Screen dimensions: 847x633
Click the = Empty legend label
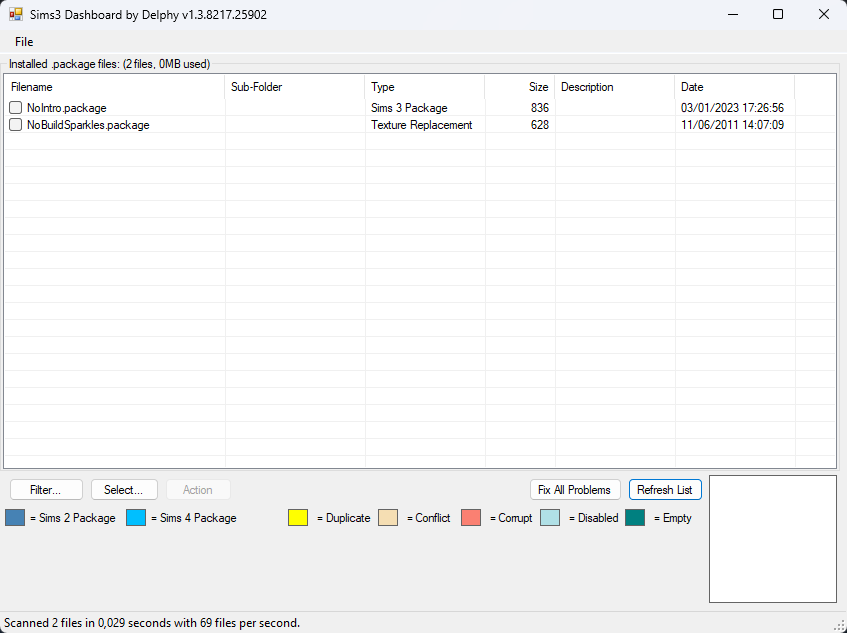pos(673,518)
